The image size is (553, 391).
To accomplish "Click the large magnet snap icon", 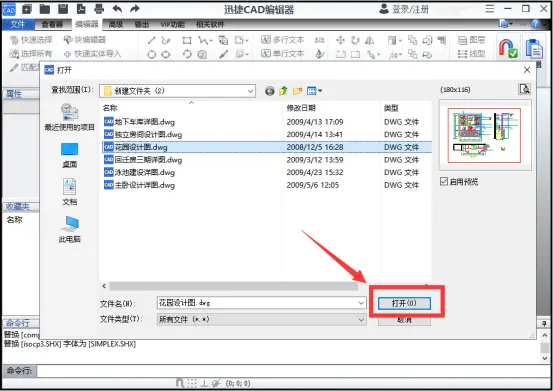I will click(x=508, y=48).
